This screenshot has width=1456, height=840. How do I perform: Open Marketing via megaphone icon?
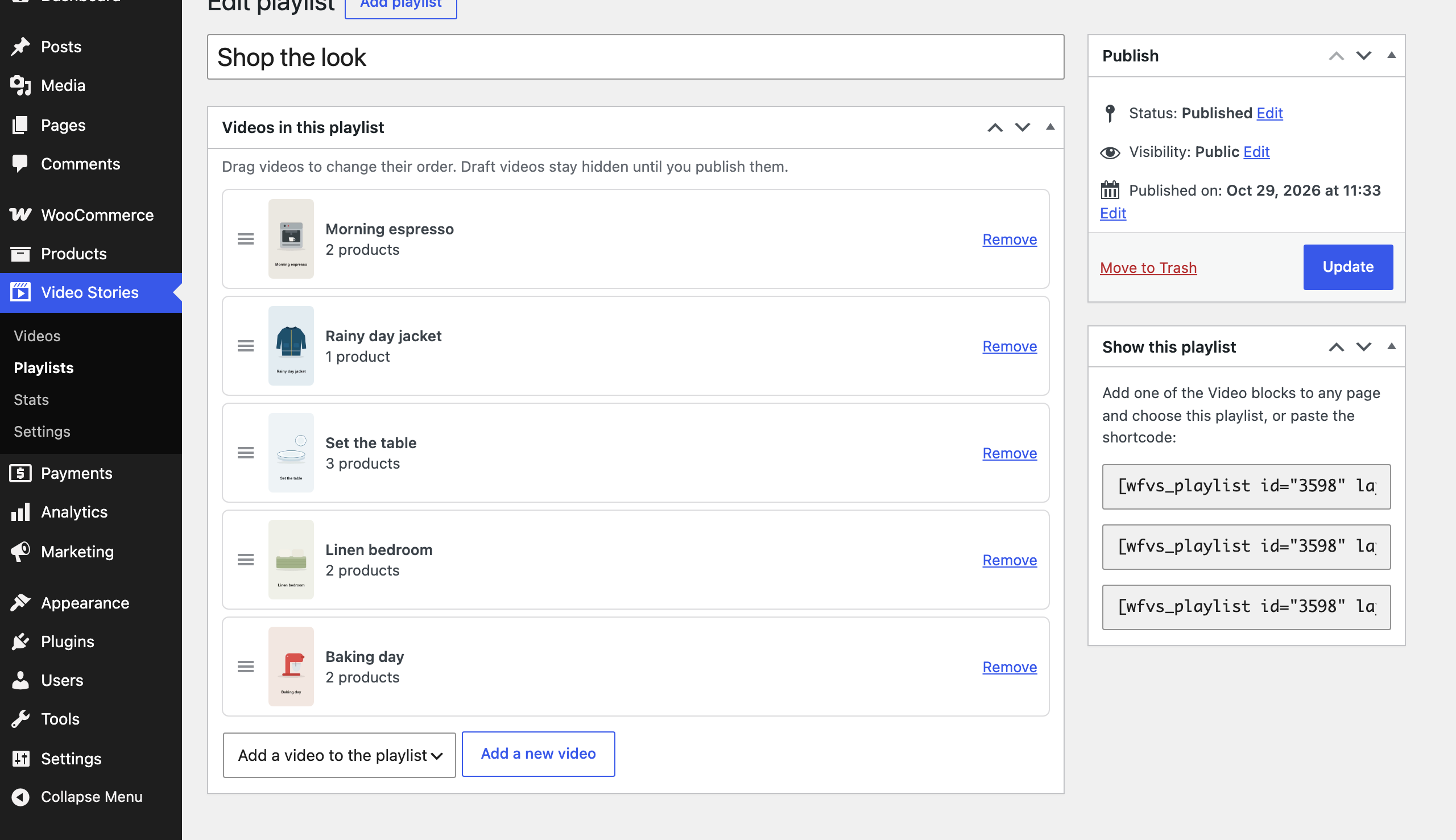(20, 551)
